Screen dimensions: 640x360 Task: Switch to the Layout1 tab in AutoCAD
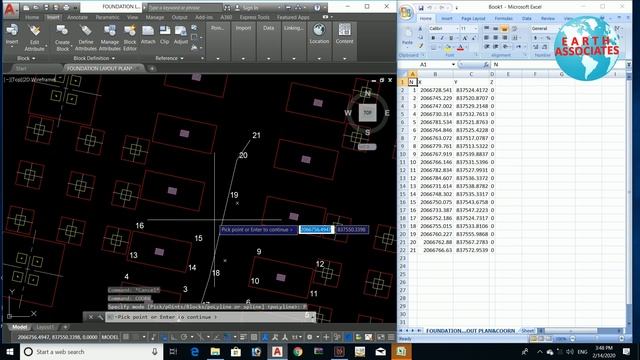pyautogui.click(x=45, y=327)
